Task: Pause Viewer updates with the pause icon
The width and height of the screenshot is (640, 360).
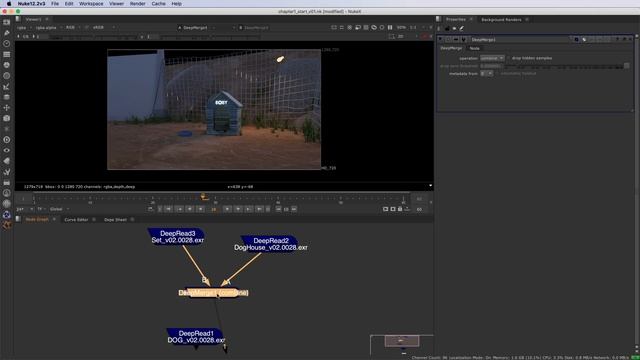Action: pos(390,27)
